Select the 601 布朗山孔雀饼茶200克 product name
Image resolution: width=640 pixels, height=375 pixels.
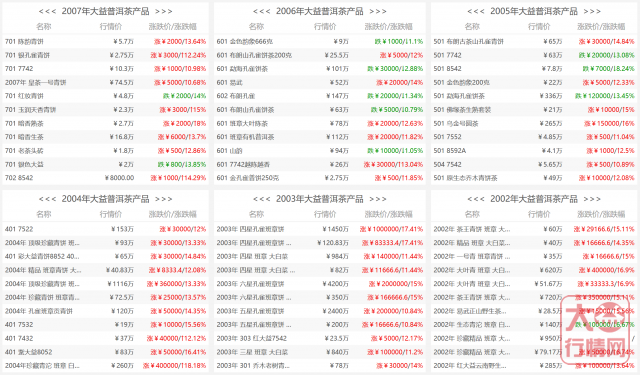[254, 55]
